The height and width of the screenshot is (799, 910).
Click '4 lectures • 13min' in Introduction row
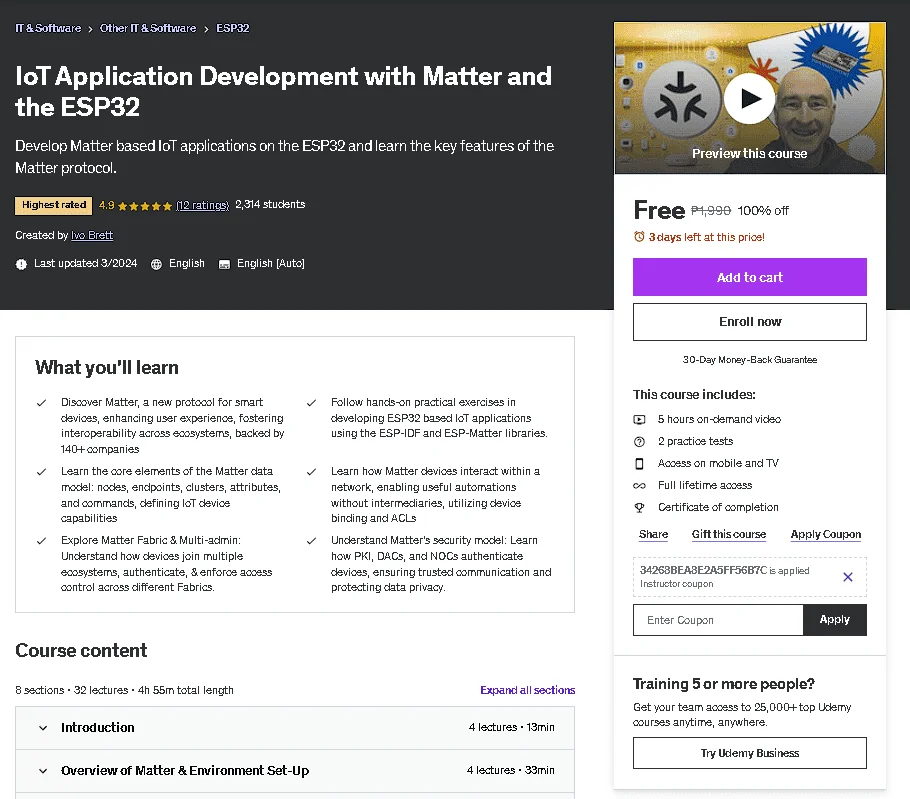[x=511, y=727]
